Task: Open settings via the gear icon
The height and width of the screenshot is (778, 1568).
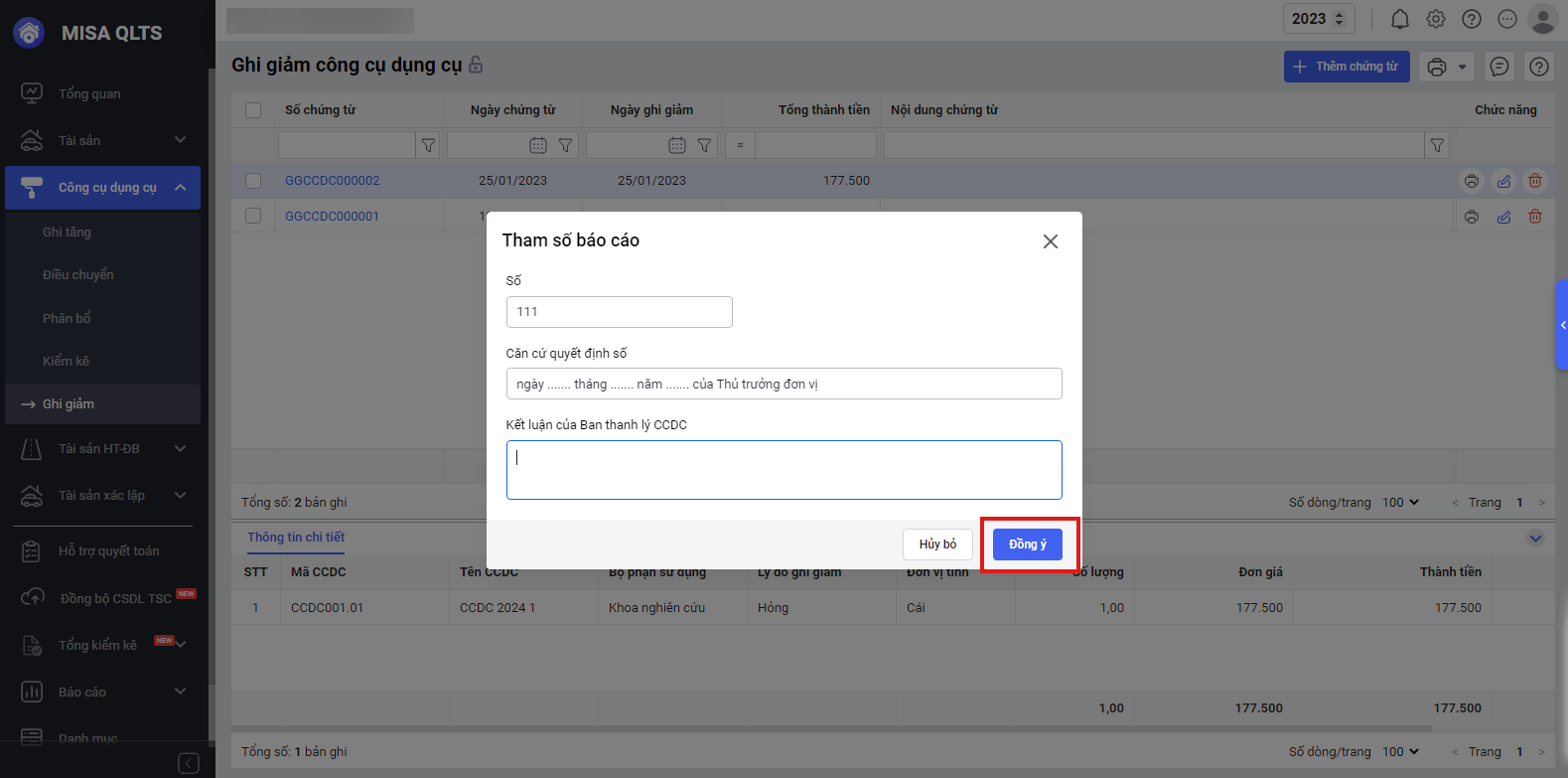Action: pos(1436,19)
